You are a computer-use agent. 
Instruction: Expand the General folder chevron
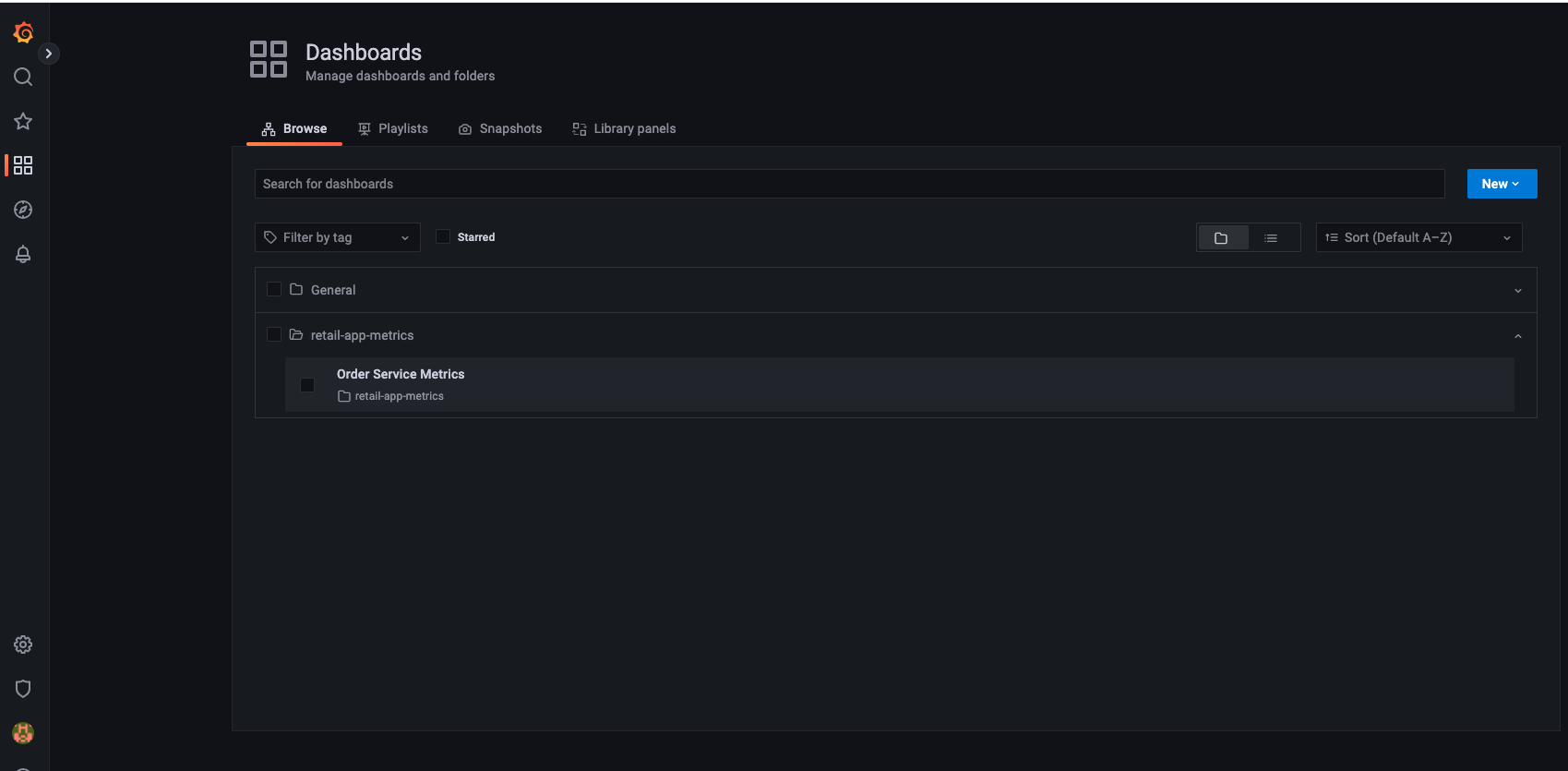click(1518, 291)
